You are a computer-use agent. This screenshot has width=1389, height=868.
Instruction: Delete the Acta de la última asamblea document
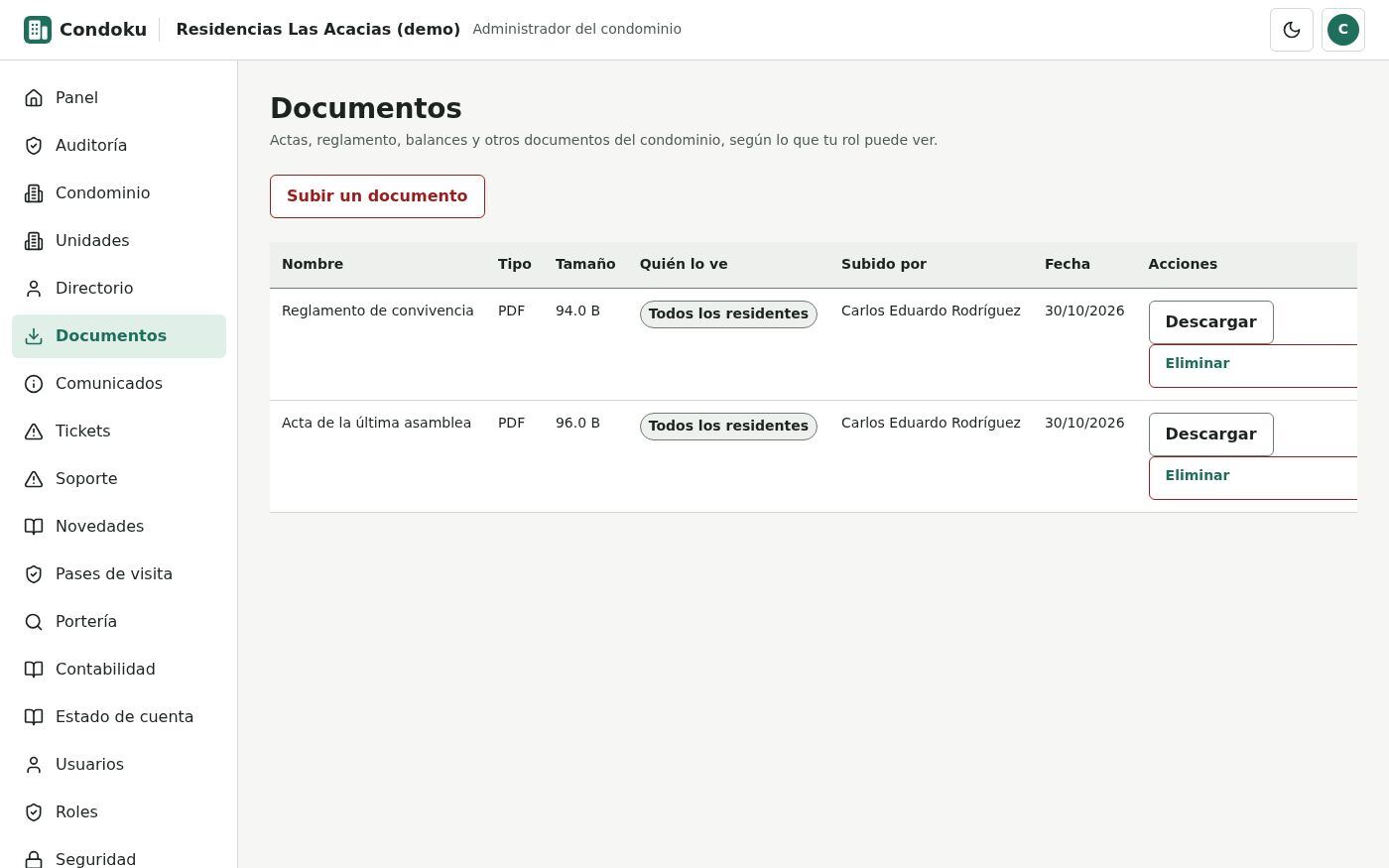[x=1253, y=477]
